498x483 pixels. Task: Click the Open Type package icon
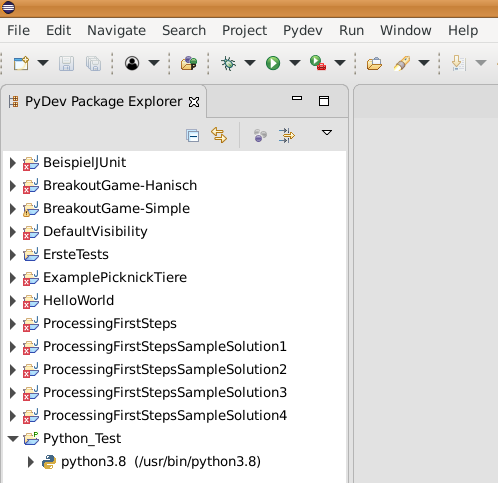coord(189,63)
